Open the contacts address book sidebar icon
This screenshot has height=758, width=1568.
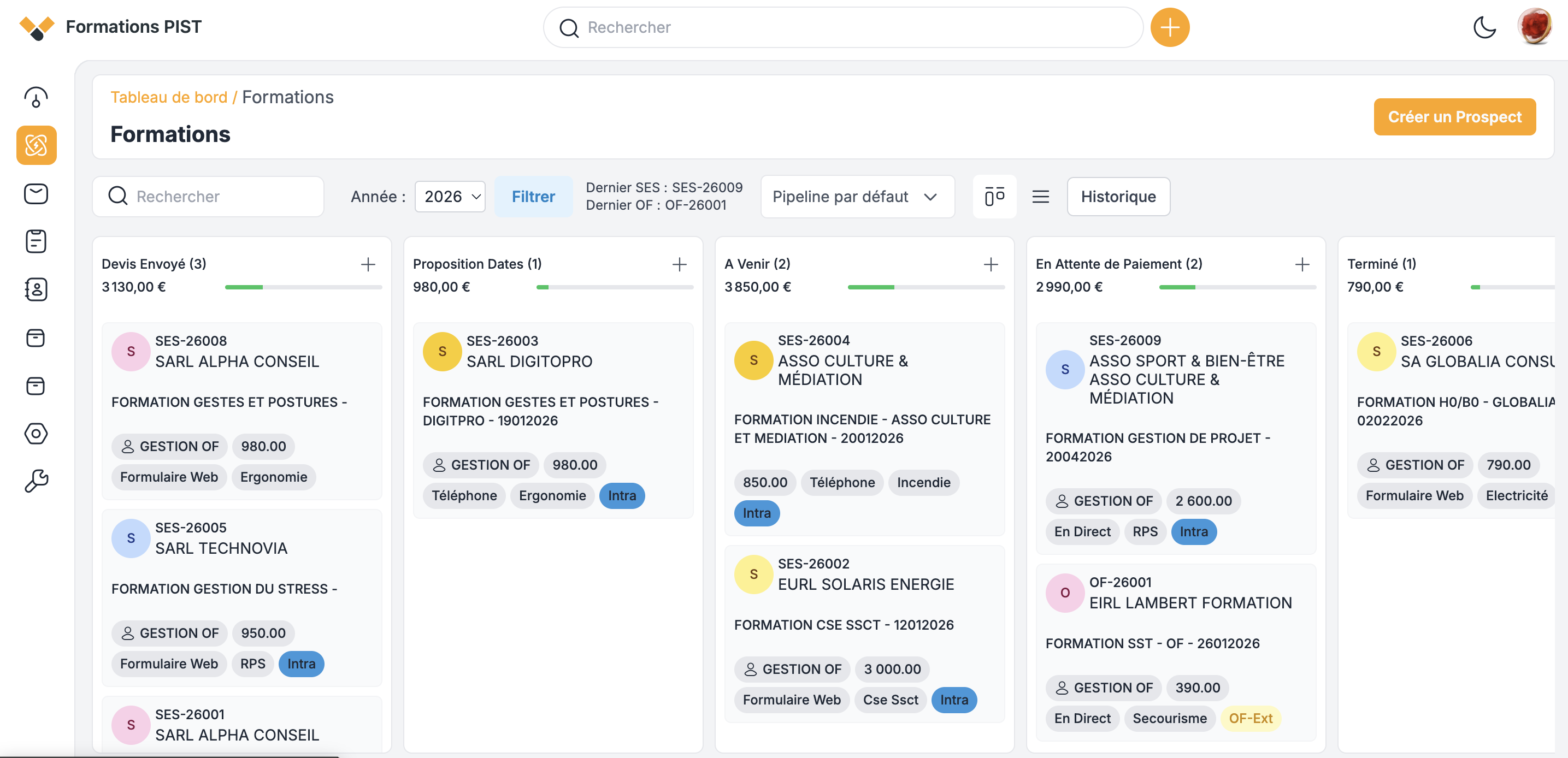click(x=36, y=289)
